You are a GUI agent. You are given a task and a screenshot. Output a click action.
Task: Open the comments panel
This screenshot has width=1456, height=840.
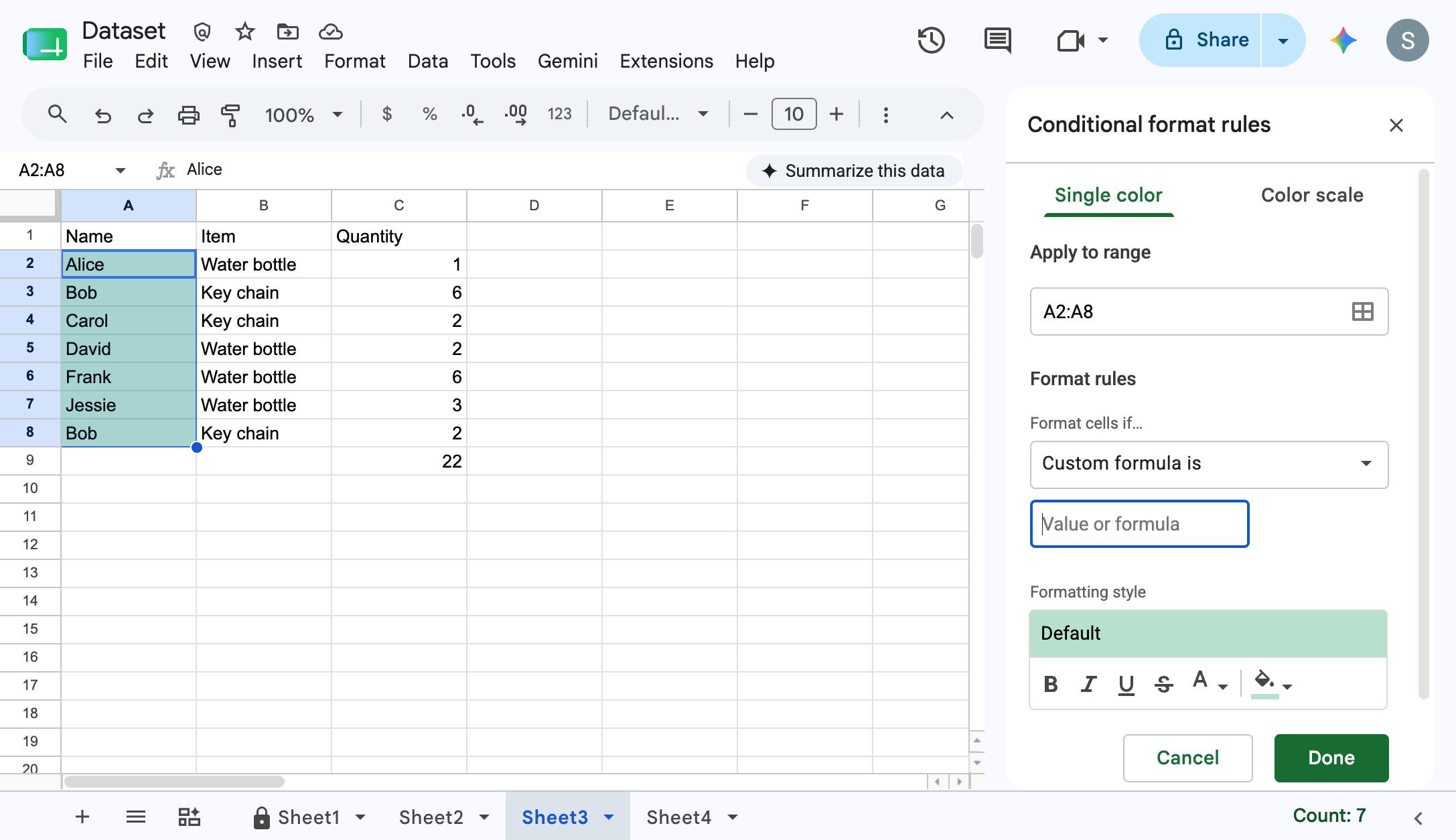[998, 40]
